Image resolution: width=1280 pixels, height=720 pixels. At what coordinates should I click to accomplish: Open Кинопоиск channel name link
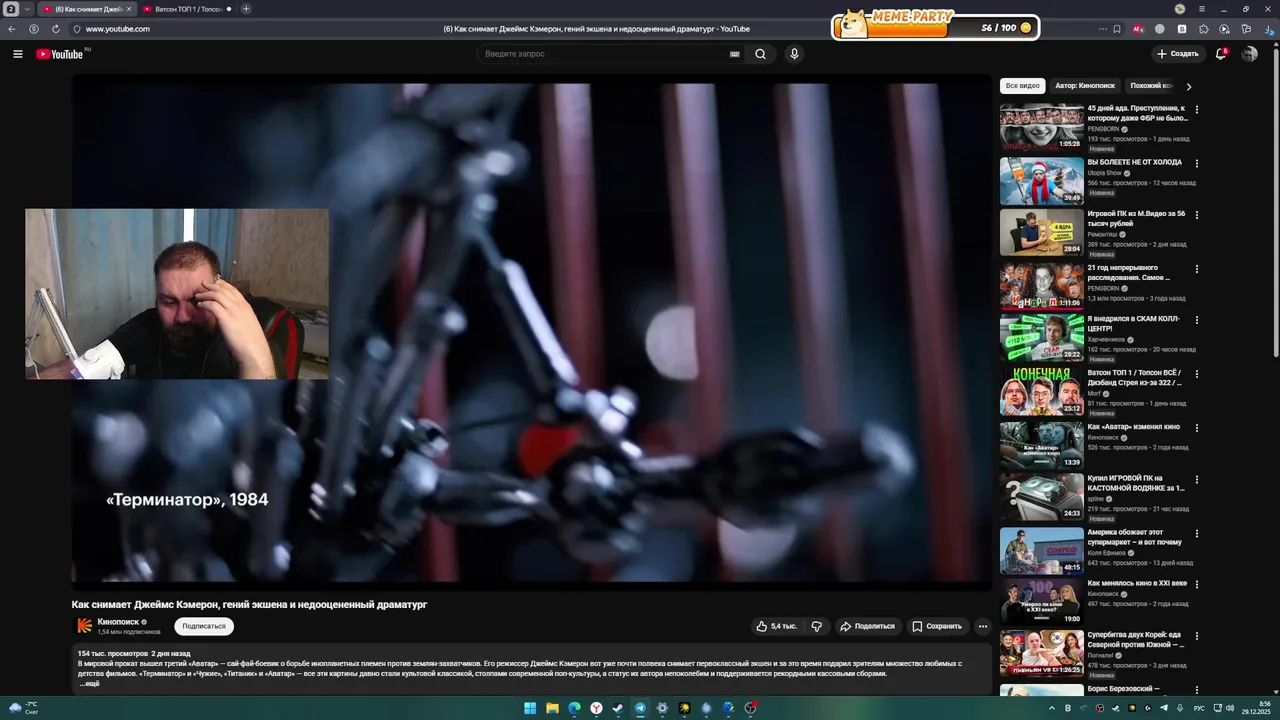[x=118, y=622]
